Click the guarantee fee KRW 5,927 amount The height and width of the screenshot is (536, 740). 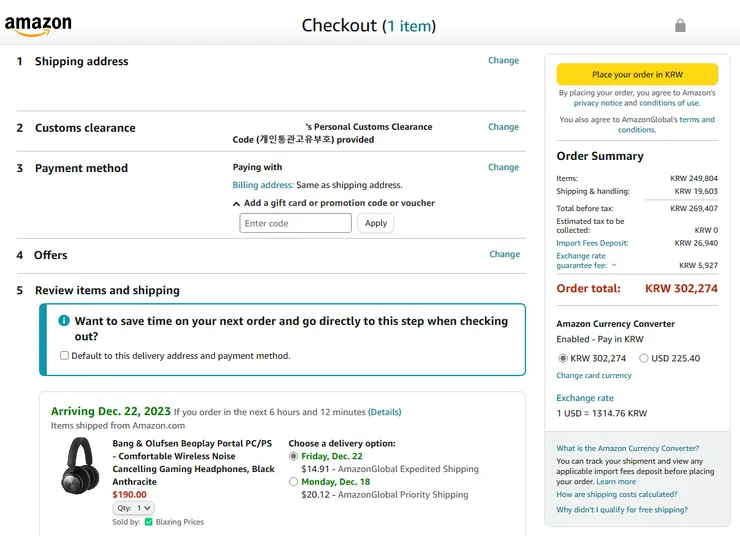coord(698,265)
